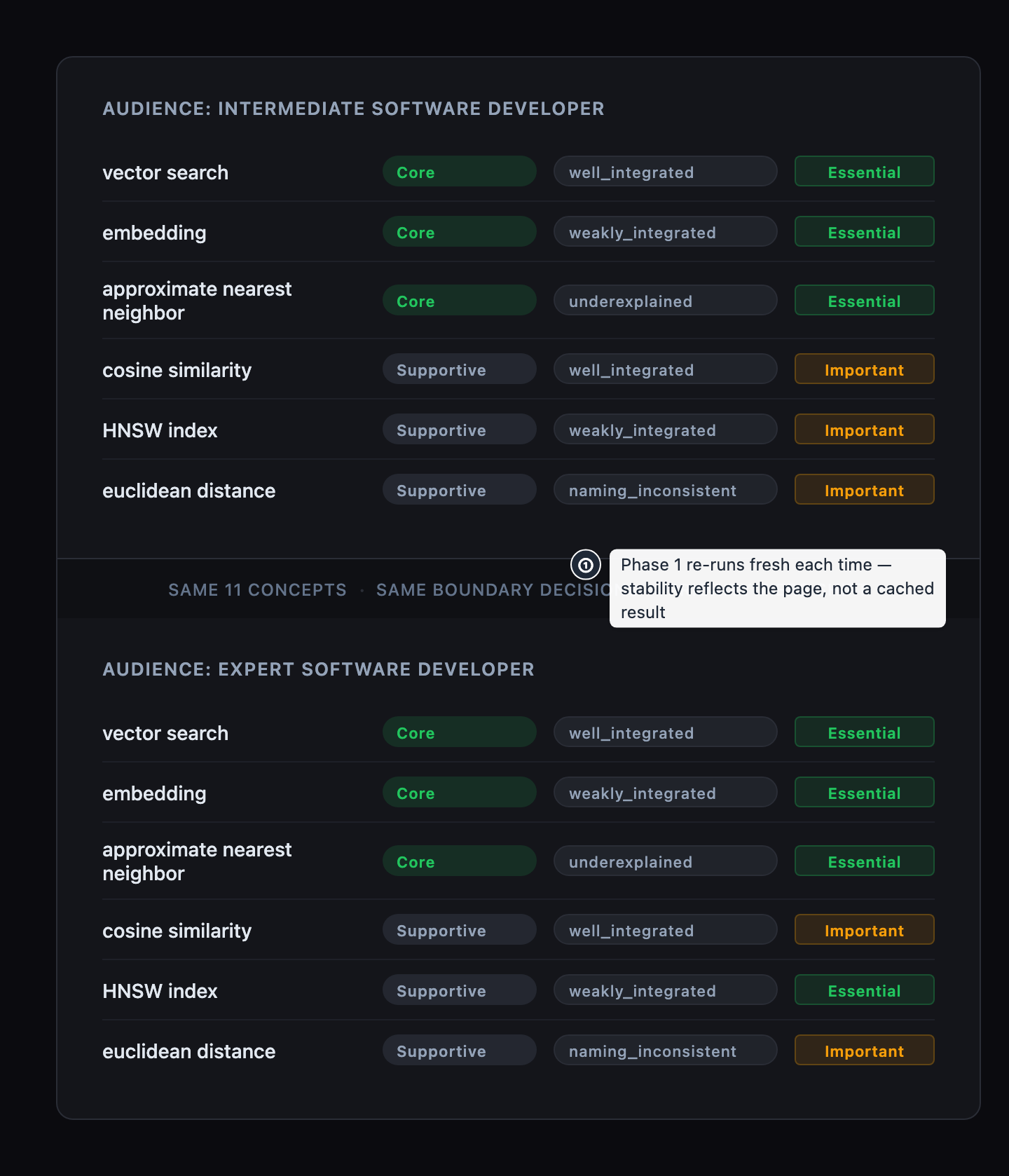Click Core badge for embedding in expert section
The width and height of the screenshot is (1009, 1176).
[460, 793]
